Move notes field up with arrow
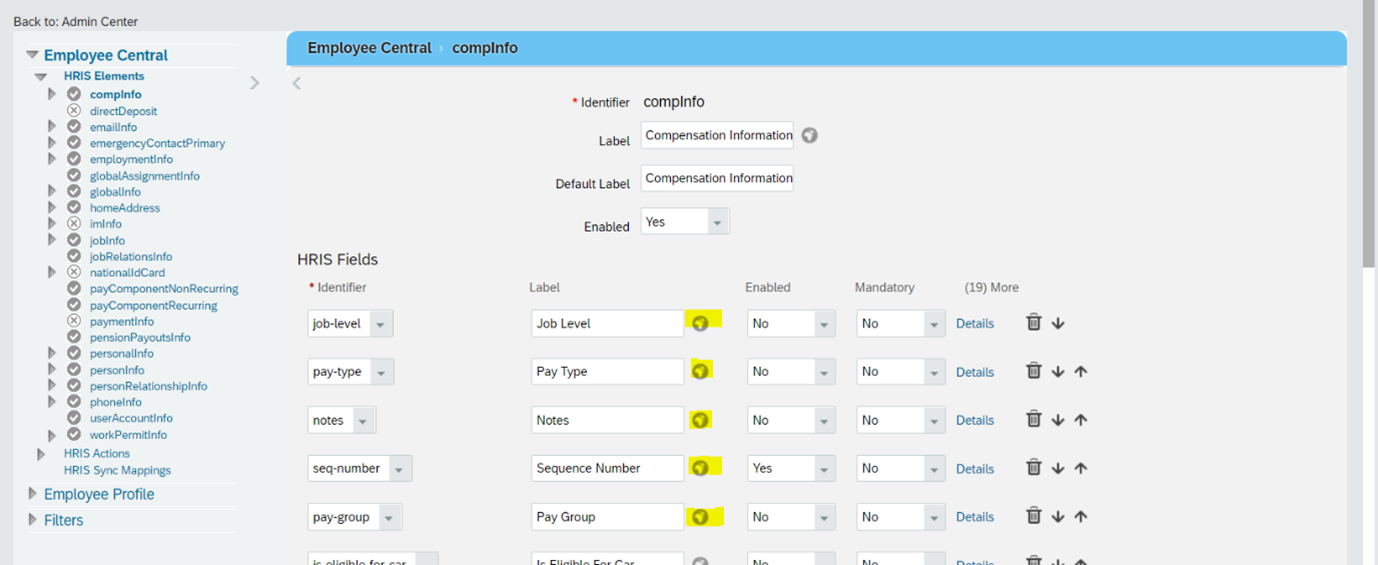The width and height of the screenshot is (1378, 565). 1081,420
